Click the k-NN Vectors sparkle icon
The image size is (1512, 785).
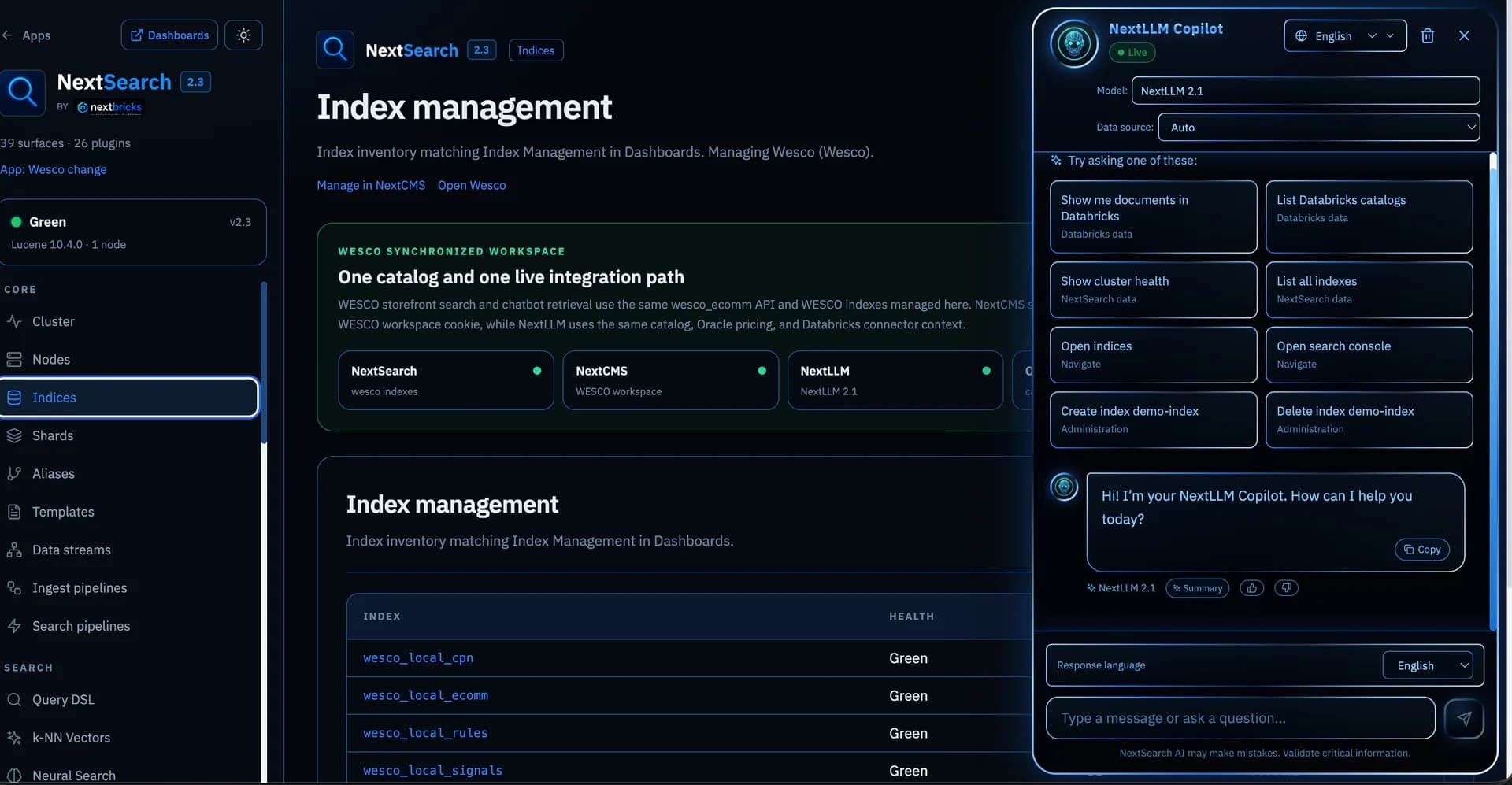14,738
